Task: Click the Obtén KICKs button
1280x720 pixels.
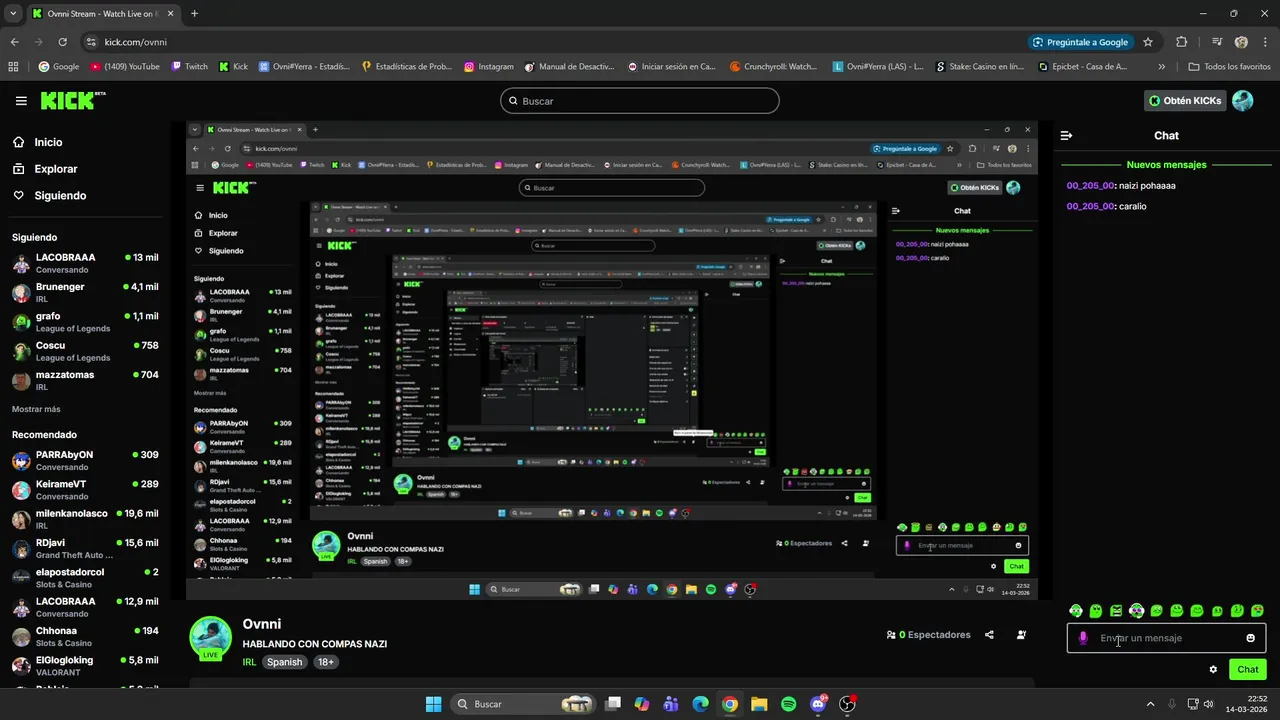Action: [1185, 101]
